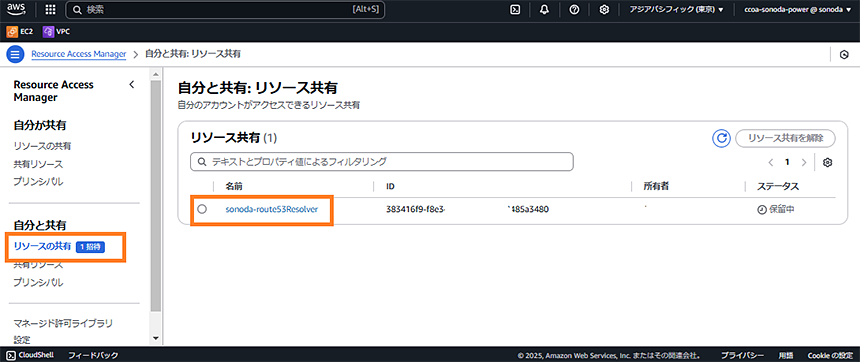Select radio button for sonoda-route53Resolver
The image size is (860, 362).
[x=202, y=209]
